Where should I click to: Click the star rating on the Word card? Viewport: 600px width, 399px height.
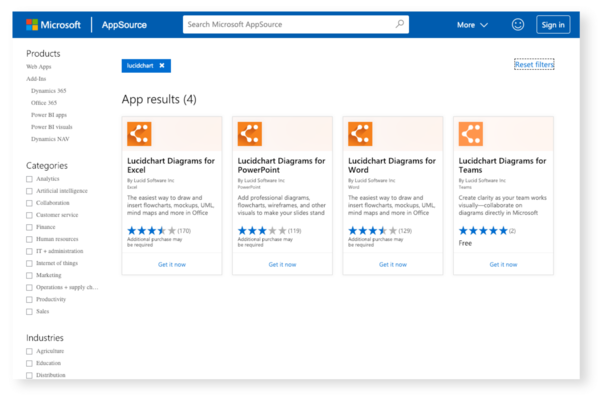(373, 231)
